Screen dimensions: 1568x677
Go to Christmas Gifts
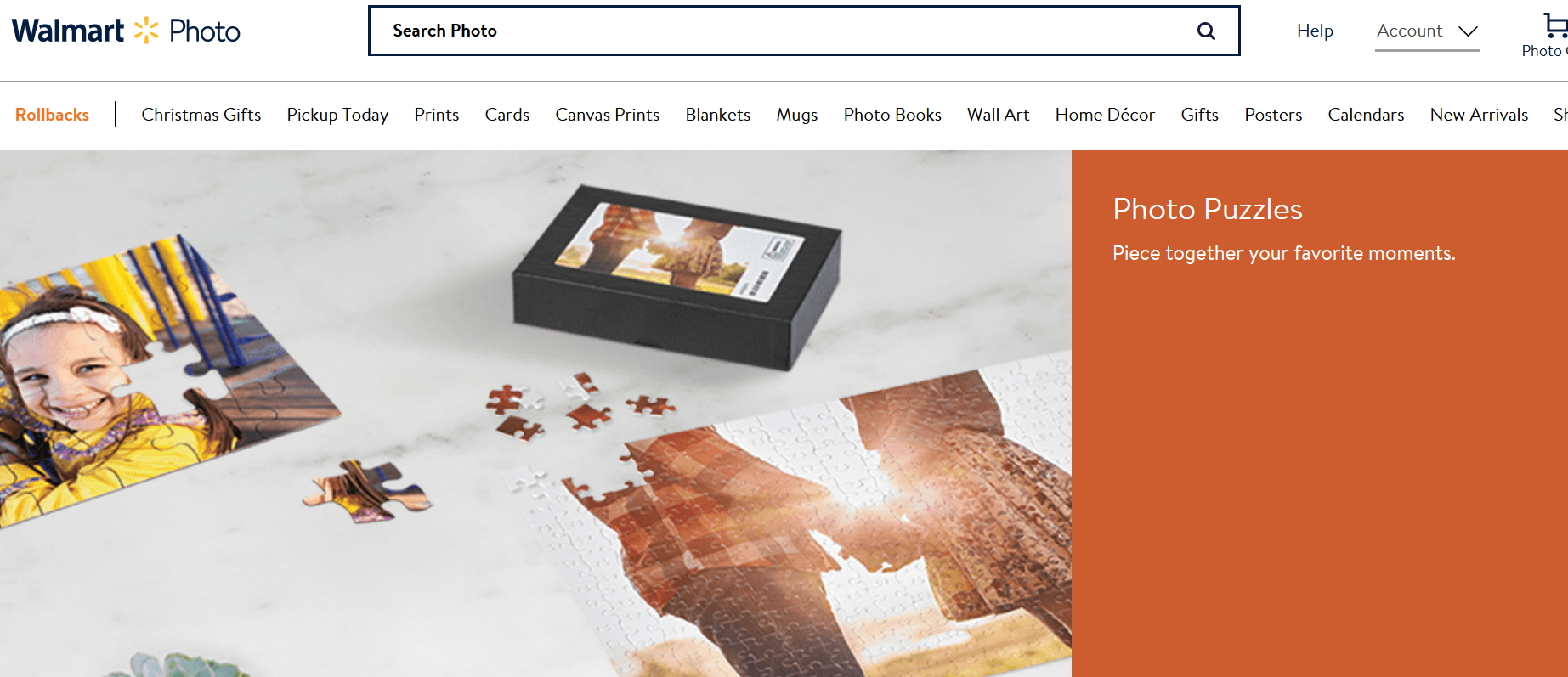201,115
